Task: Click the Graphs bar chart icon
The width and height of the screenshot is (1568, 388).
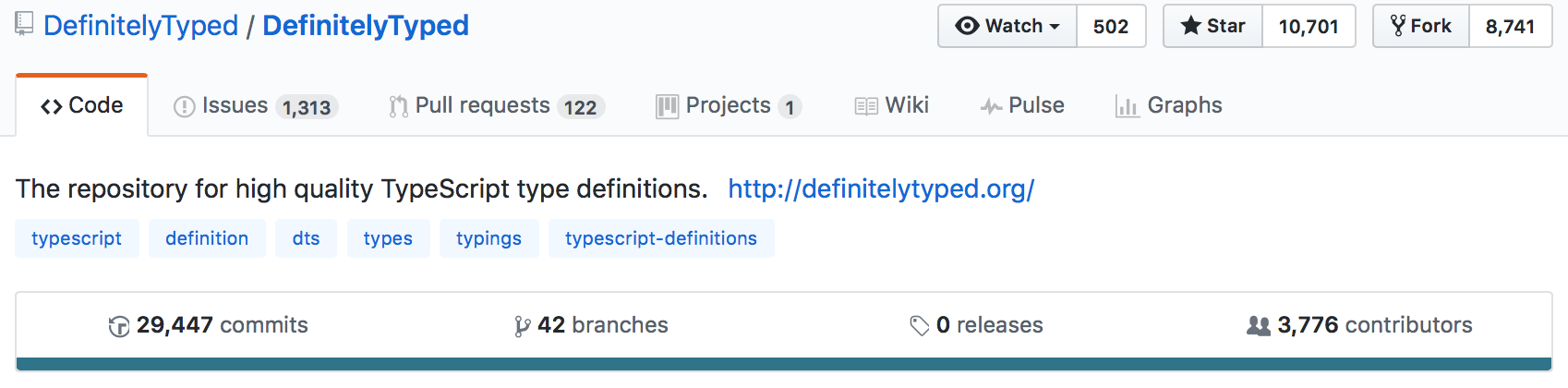Action: click(x=1127, y=106)
